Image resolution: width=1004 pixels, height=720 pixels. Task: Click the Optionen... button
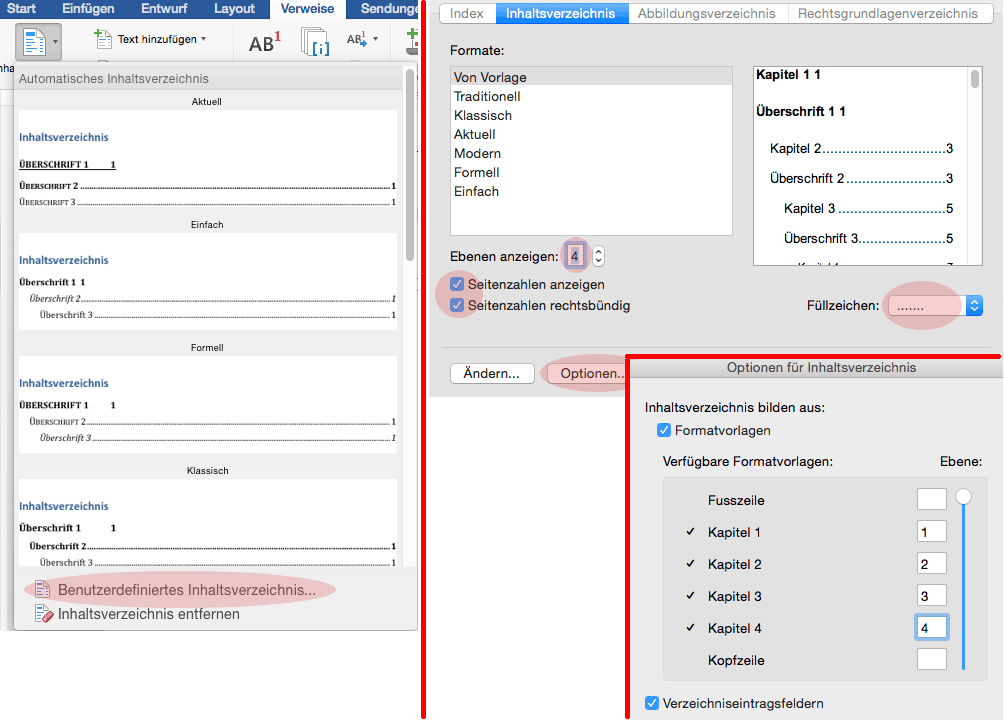coord(590,374)
